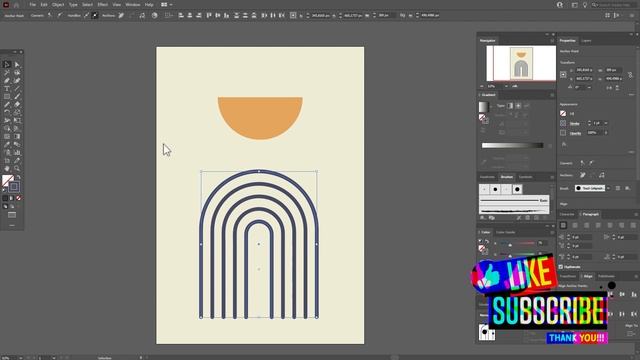This screenshot has height=360, width=640.
Task: Toggle the Hyphenate checkbox
Action: point(561,267)
